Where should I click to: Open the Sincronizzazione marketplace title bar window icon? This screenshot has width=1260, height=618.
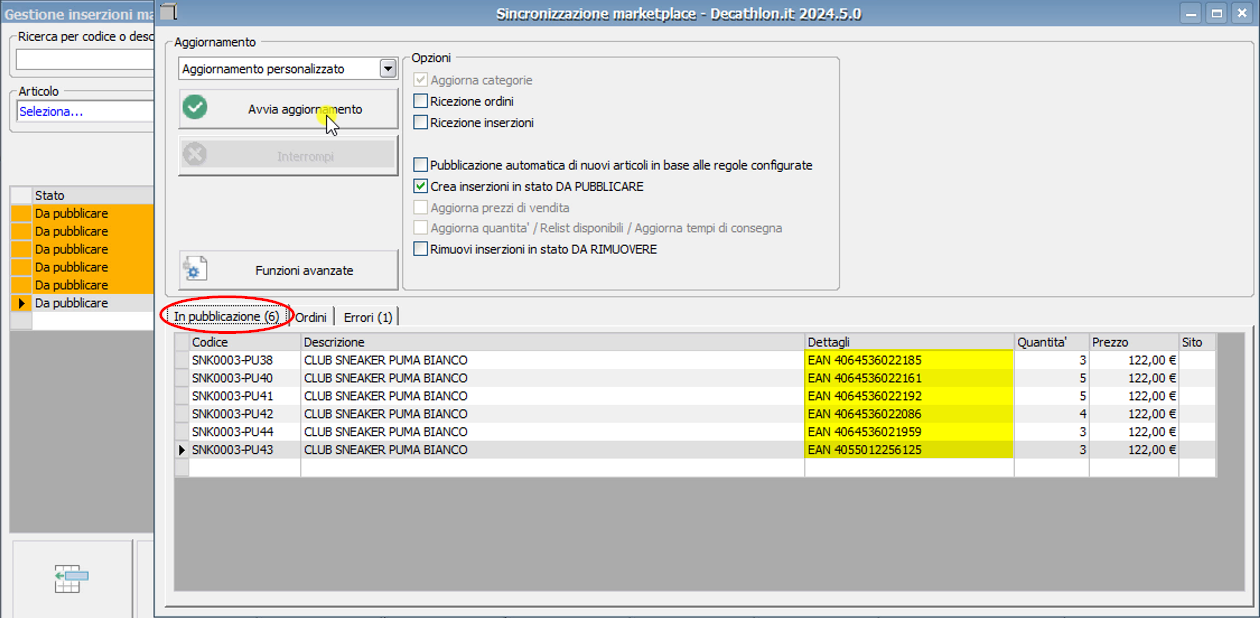pyautogui.click(x=168, y=12)
